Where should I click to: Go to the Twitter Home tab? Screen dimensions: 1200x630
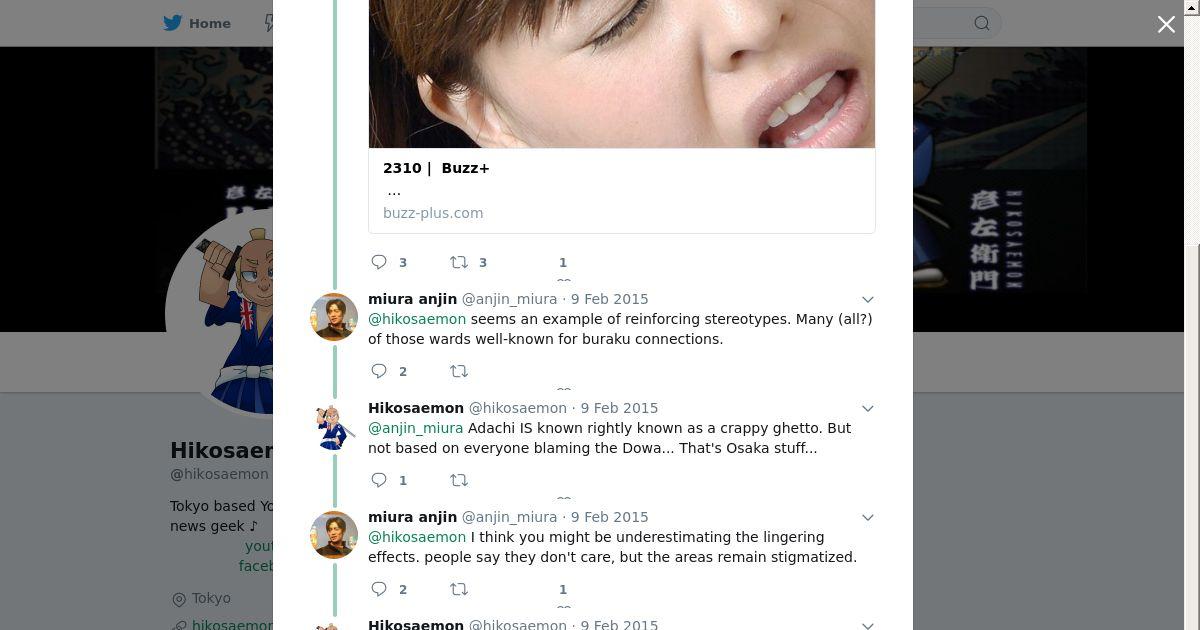click(198, 23)
